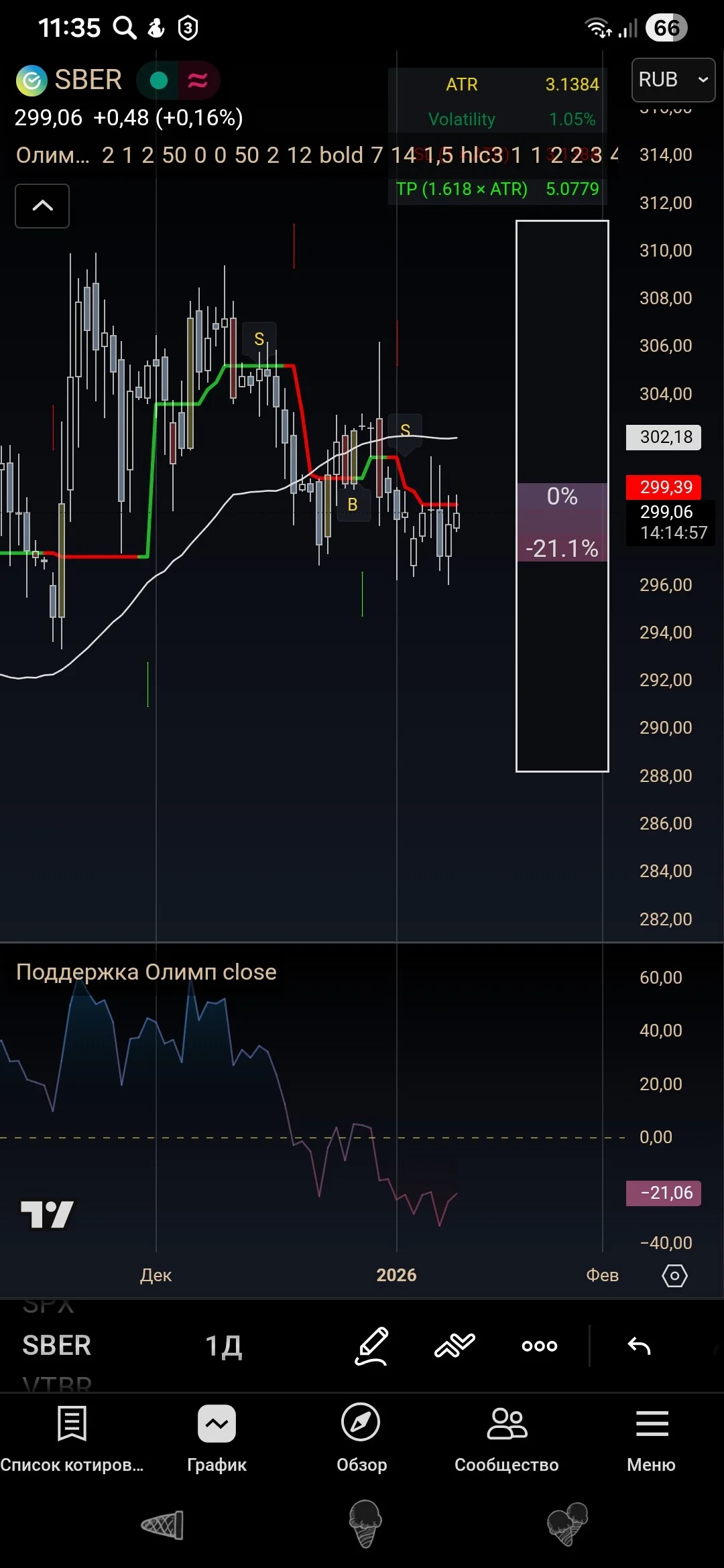
Task: Tap the ATR value 3.1384 cell
Action: [572, 84]
